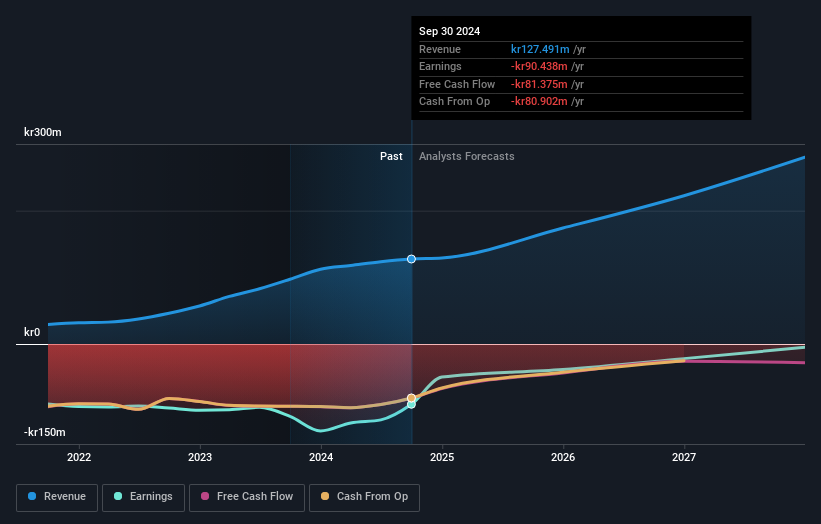821x524 pixels.
Task: Click the 2024 x-axis label
Action: click(321, 458)
